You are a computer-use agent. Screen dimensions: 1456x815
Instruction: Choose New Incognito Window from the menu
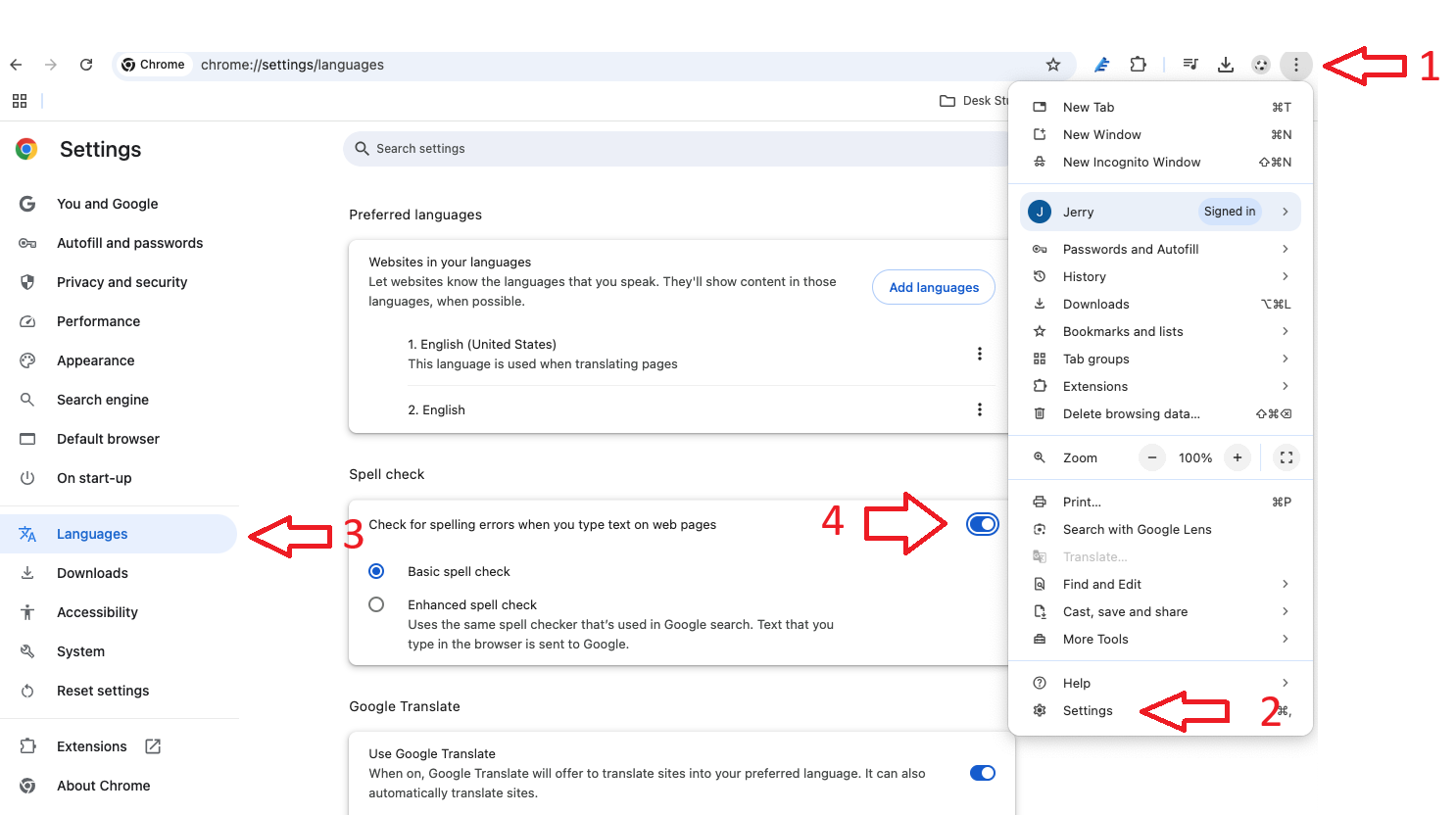coord(1131,163)
